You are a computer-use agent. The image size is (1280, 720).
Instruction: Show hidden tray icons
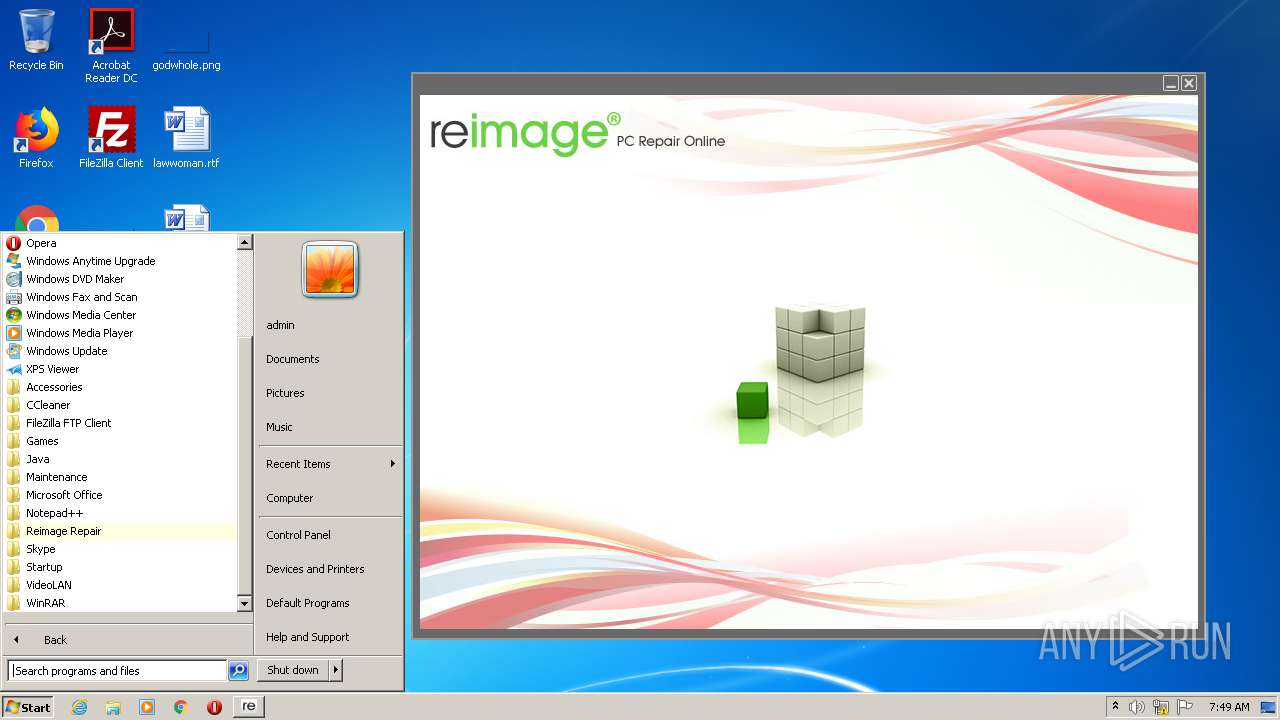1116,707
